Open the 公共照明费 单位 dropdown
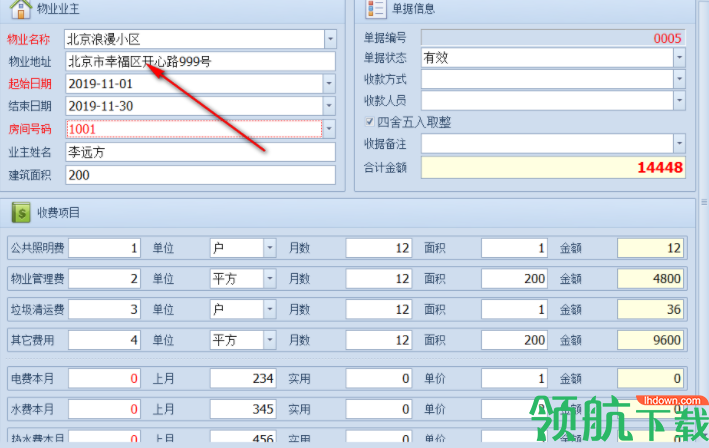Screen dimensions: 709x448 click(x=270, y=248)
